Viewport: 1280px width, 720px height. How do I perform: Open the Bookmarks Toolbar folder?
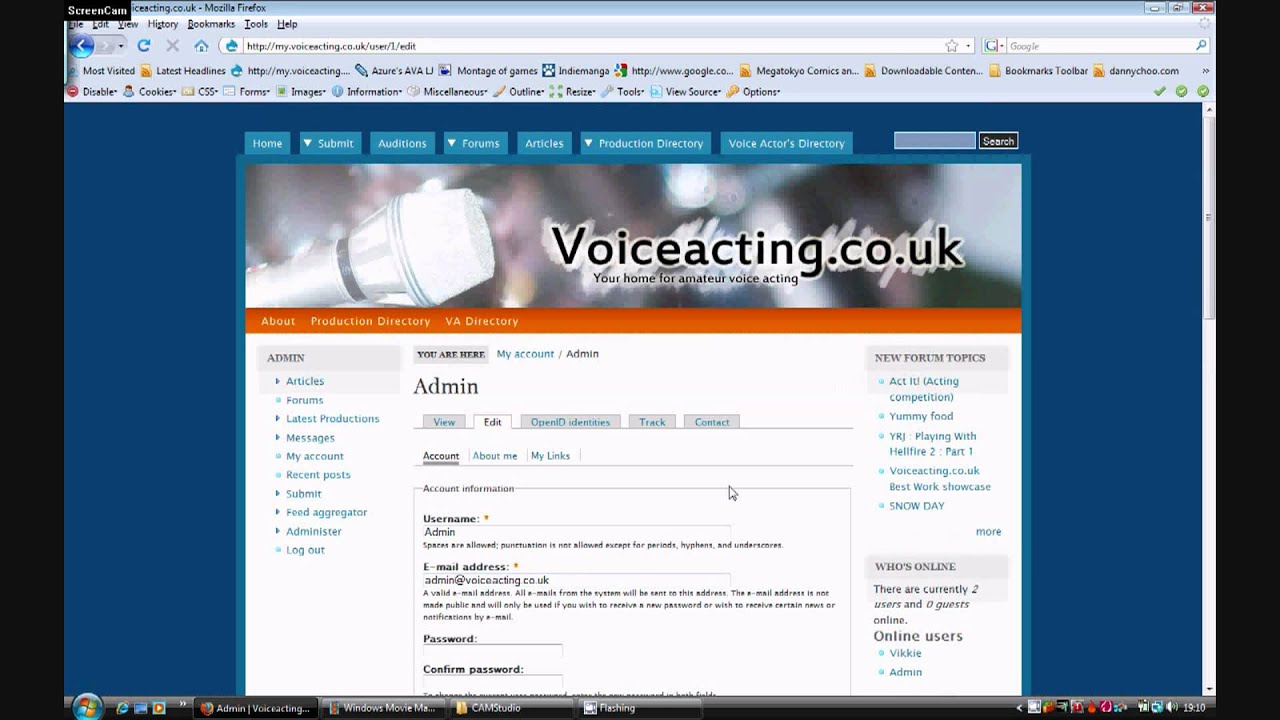point(1038,71)
